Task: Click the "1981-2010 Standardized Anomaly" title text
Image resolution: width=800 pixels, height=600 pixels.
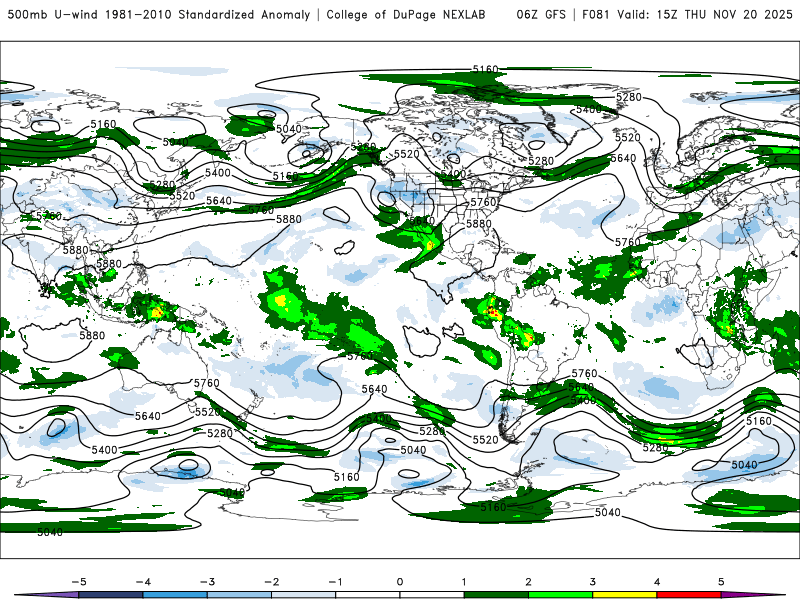Action: coord(208,14)
